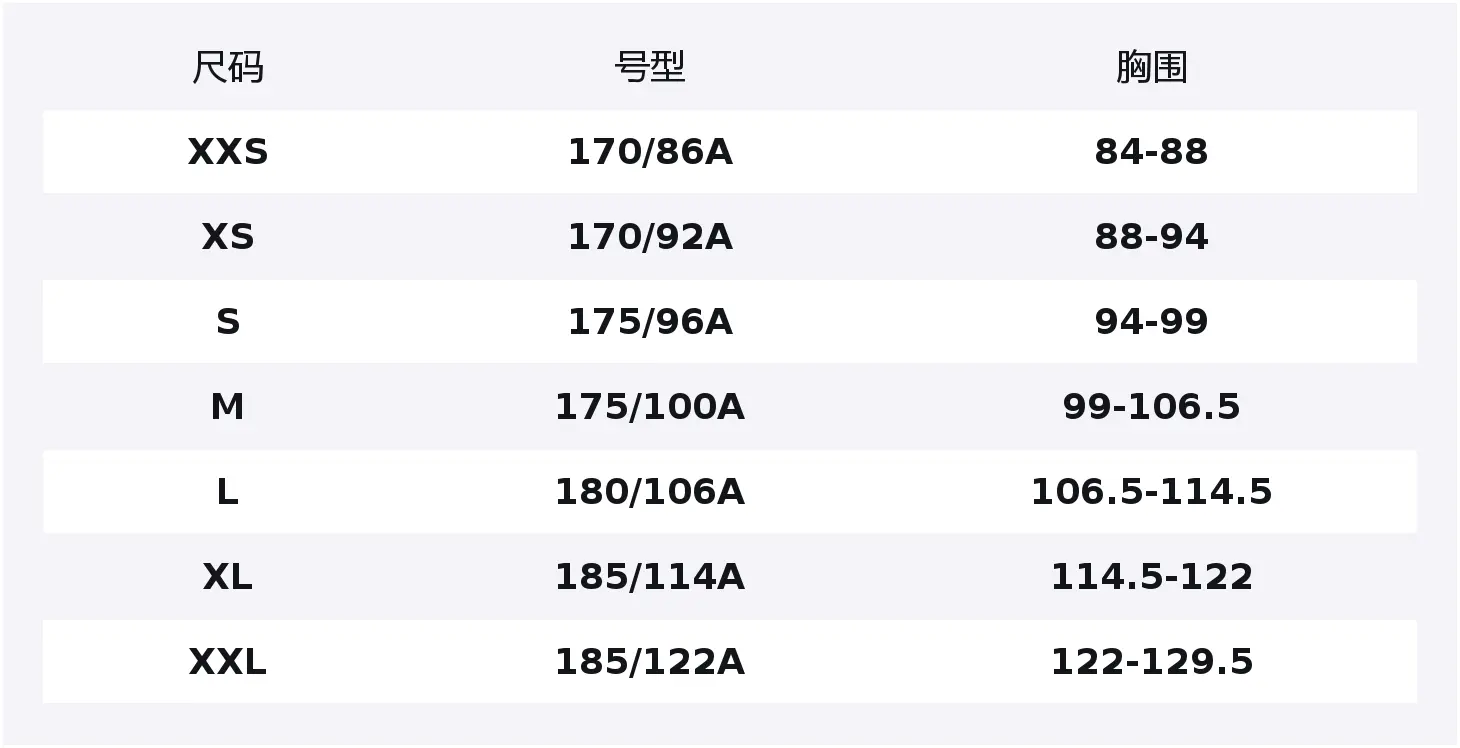This screenshot has width=1460, height=748.
Task: Click the 106.5-114.5 chest measurement
Action: click(1151, 492)
